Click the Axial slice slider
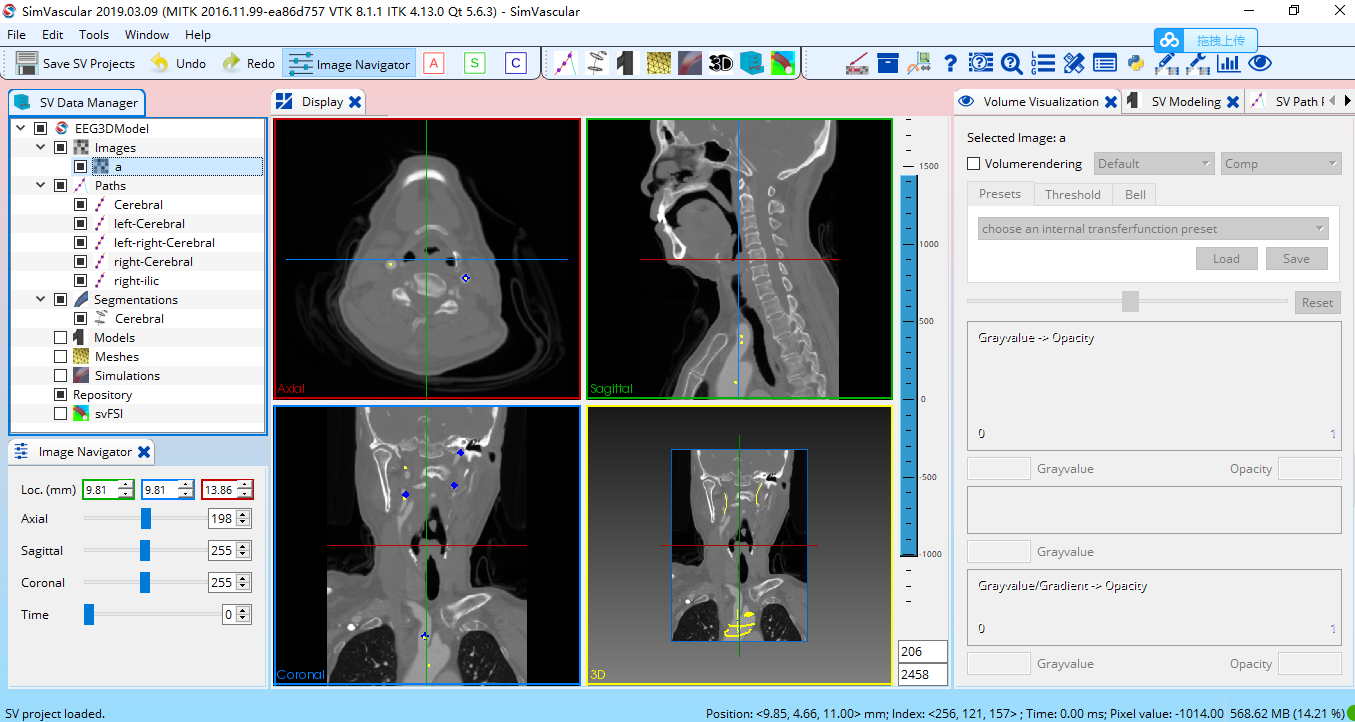This screenshot has height=722, width=1355. point(146,518)
